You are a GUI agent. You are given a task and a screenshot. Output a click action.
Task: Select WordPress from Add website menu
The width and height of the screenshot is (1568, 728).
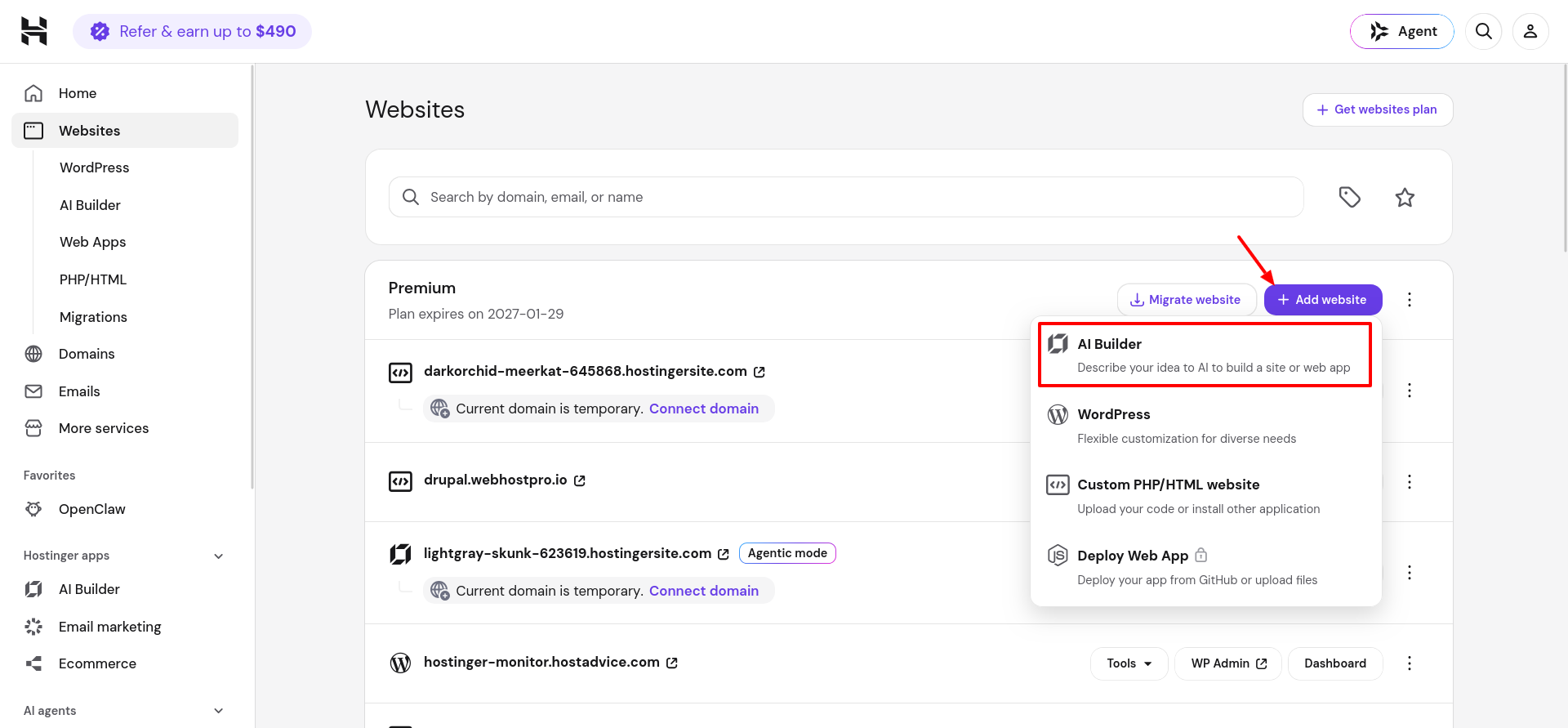[1206, 426]
